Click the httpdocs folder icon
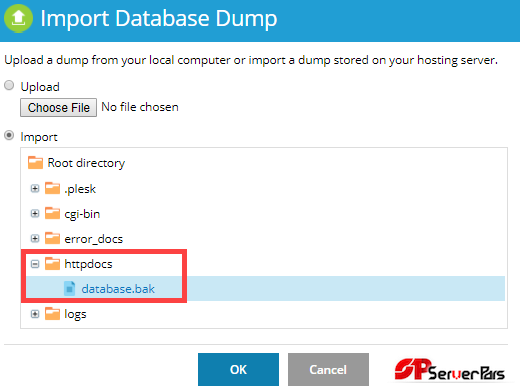This screenshot has width=520, height=389. 52,264
